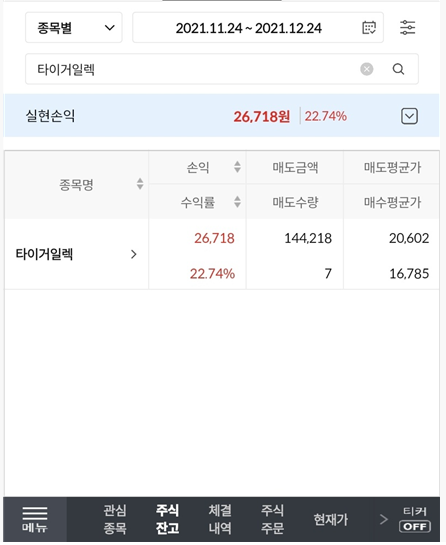Click the bottom bar next arrow
The image size is (446, 545).
coord(383,519)
